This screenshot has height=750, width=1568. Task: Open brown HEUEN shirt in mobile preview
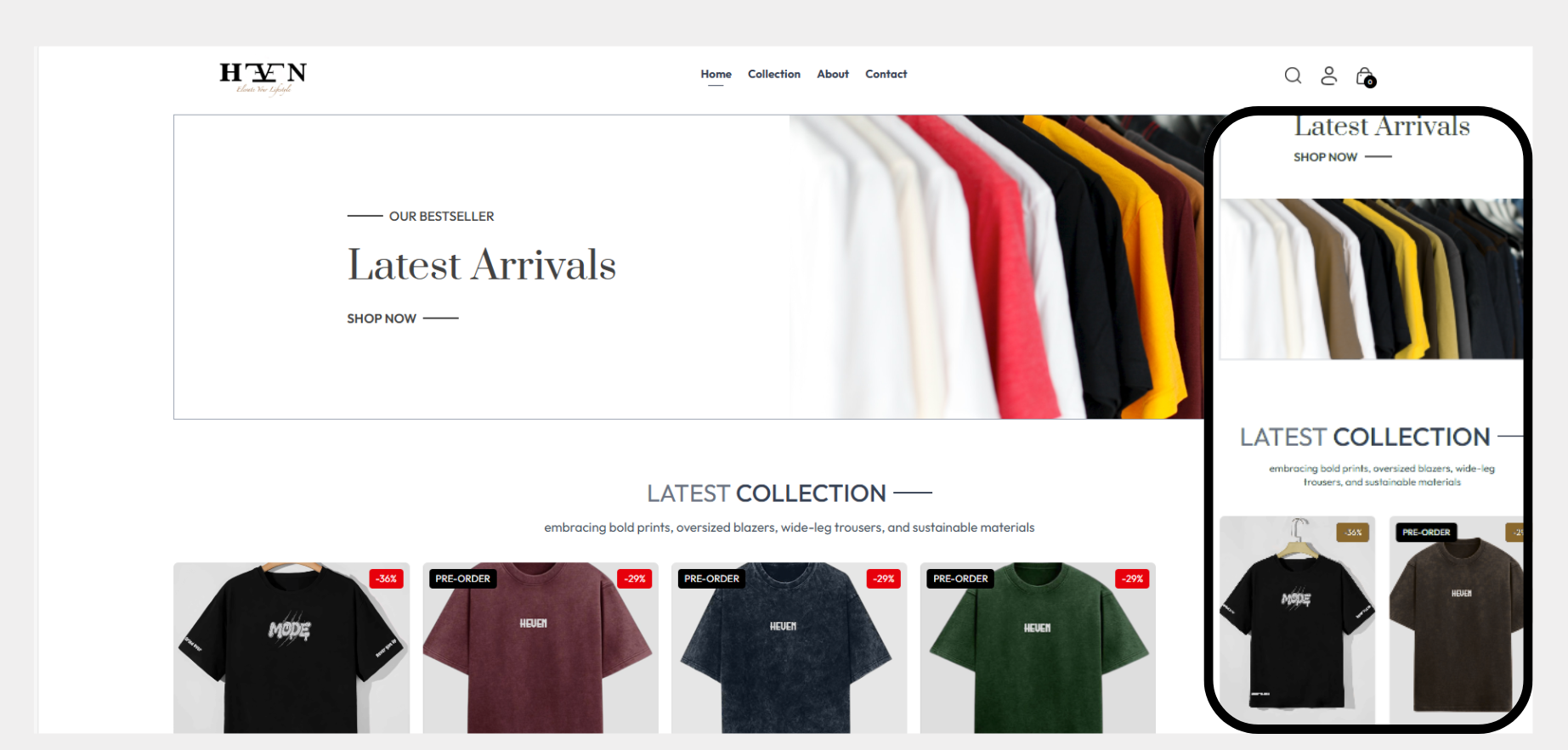(1456, 620)
